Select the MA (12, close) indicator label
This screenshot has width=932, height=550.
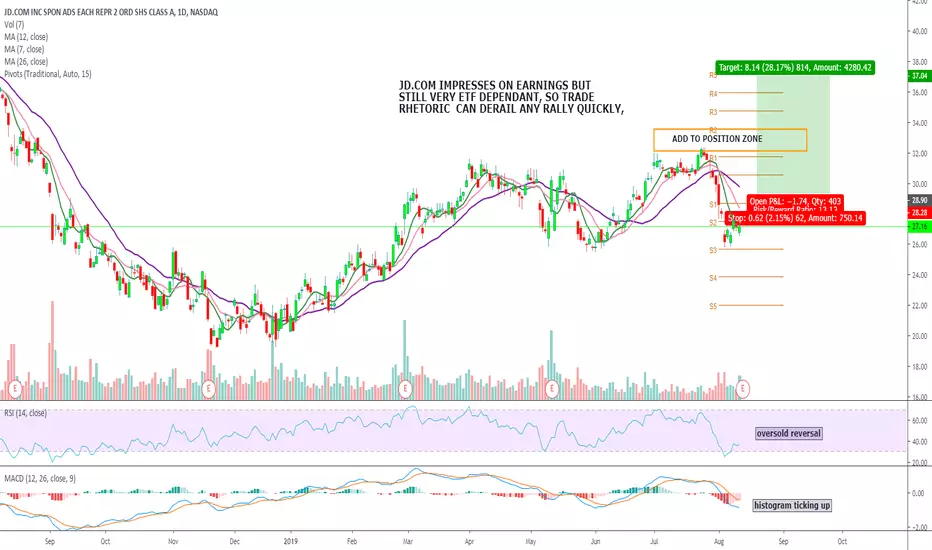[x=26, y=37]
